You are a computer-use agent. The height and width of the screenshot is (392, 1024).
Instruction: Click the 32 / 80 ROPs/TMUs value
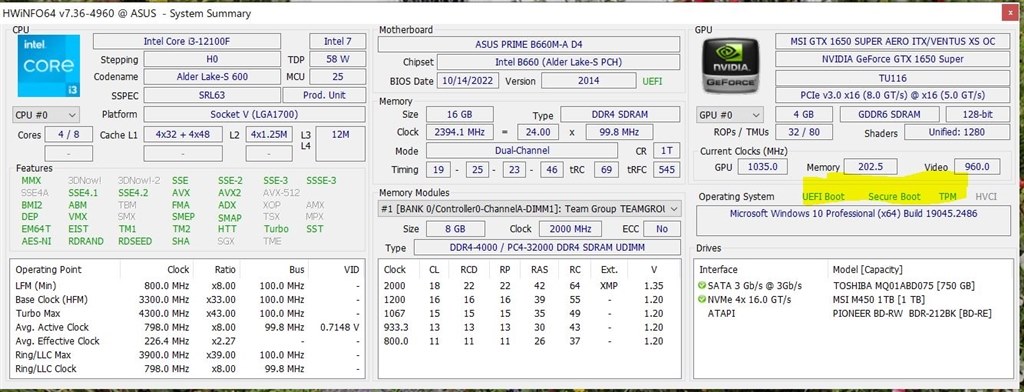tap(804, 132)
